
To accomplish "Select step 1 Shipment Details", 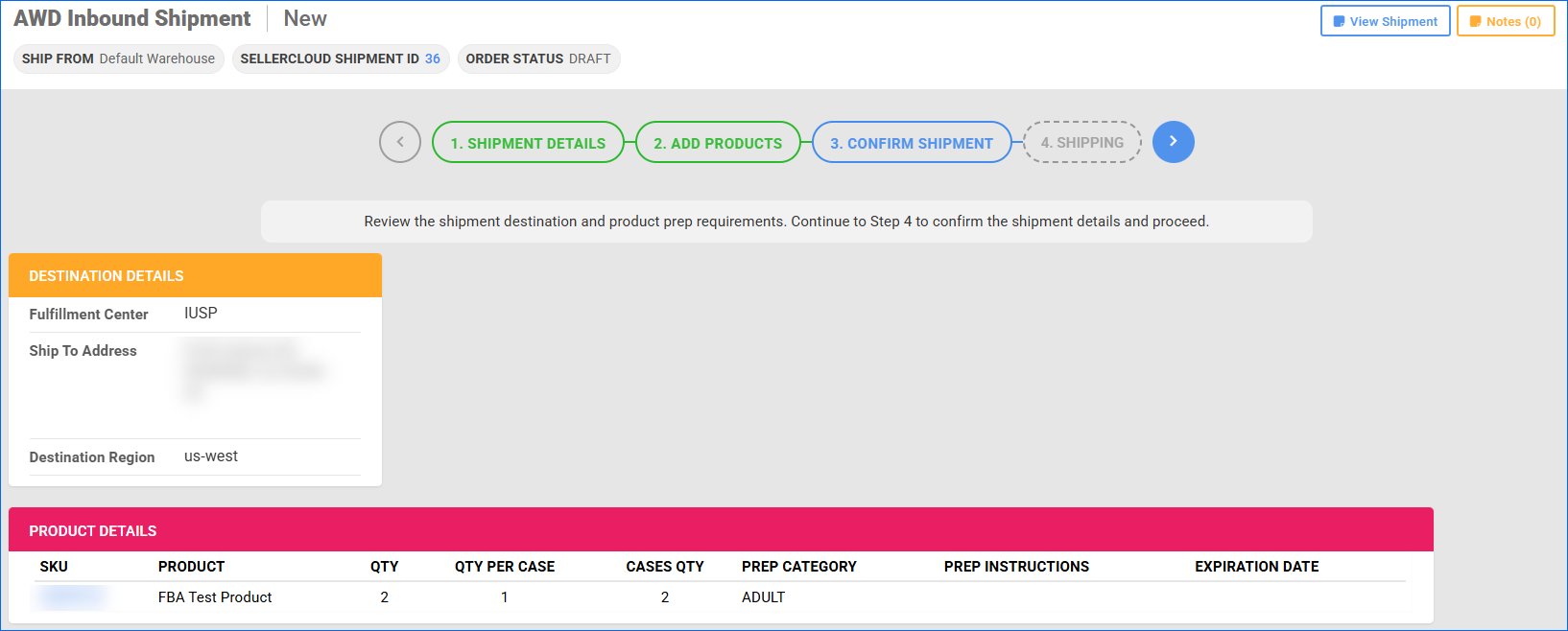I will [x=528, y=143].
